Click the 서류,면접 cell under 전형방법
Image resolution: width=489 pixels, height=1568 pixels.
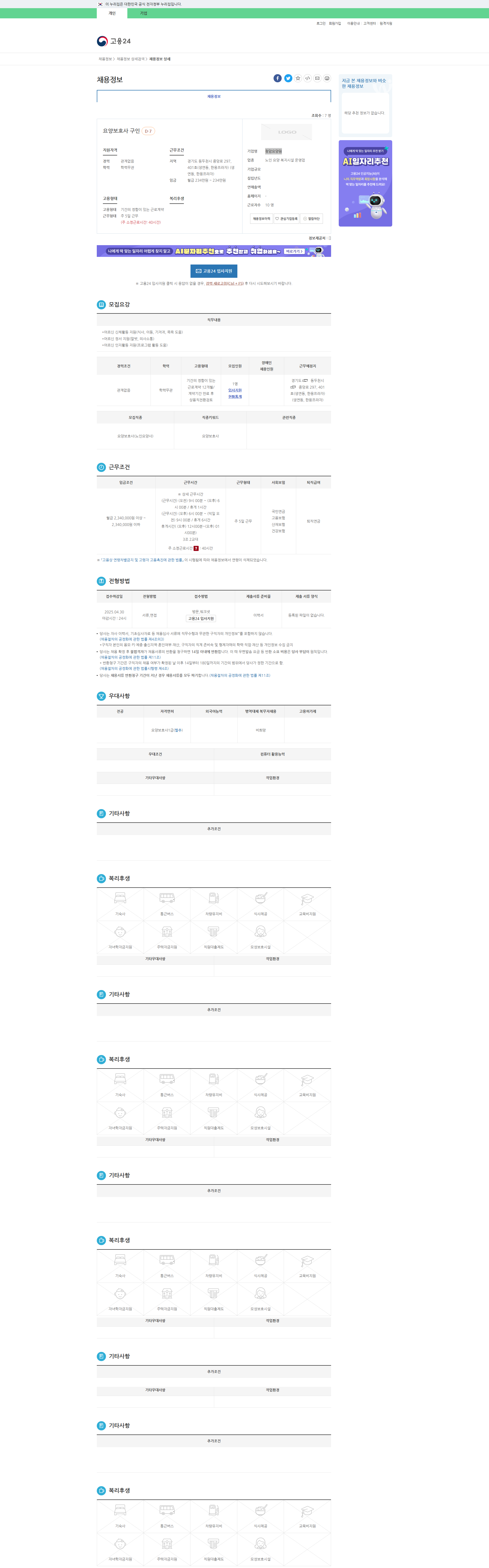pyautogui.click(x=149, y=615)
